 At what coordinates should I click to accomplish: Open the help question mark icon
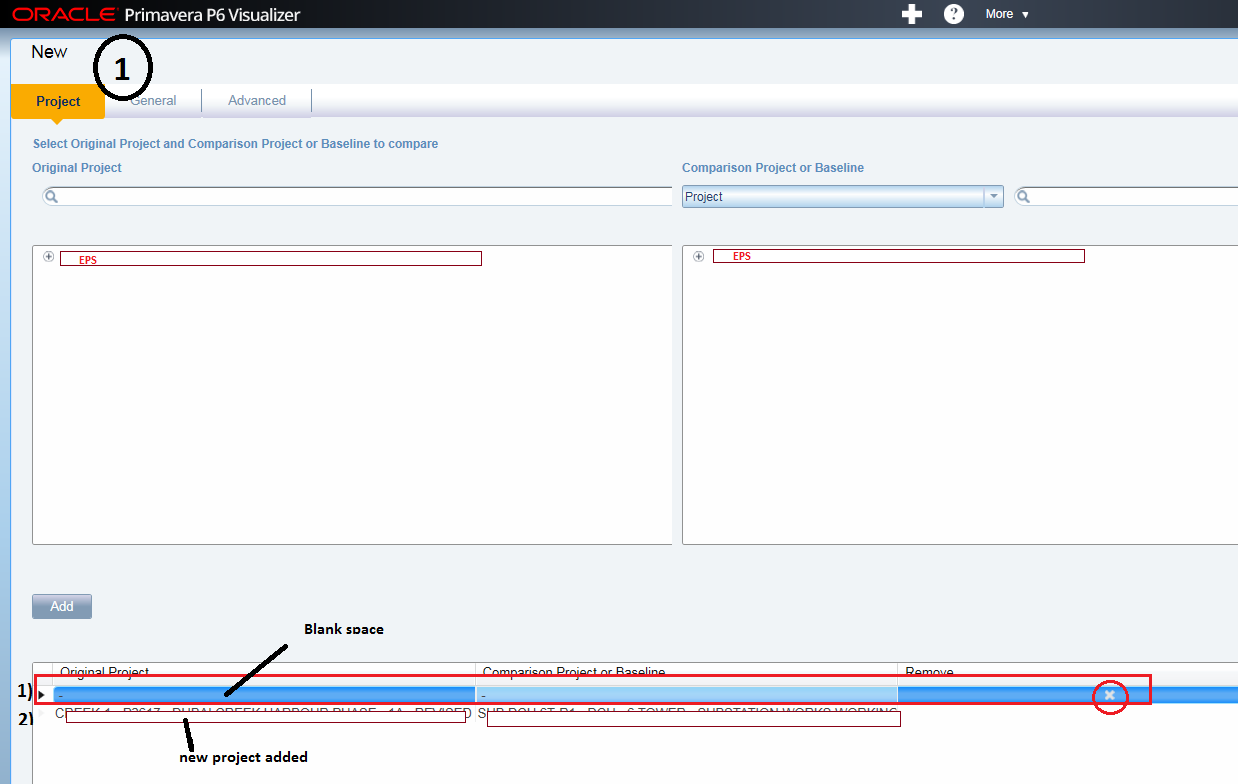[954, 14]
